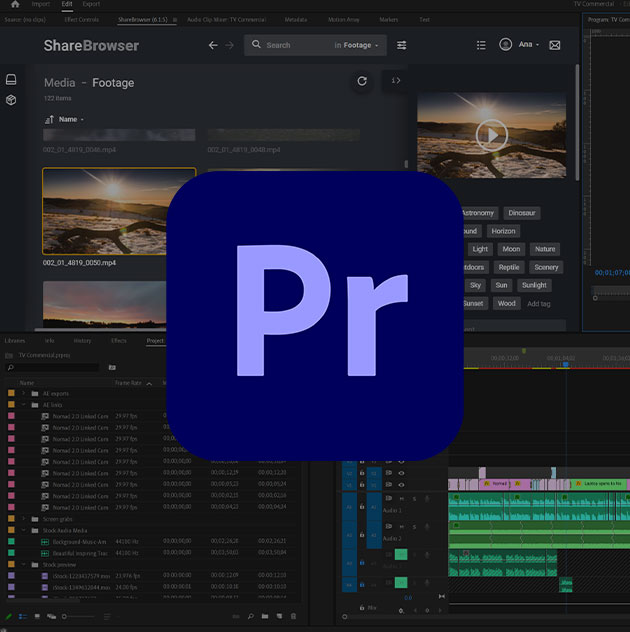Click the Horizon tag
The height and width of the screenshot is (632, 630).
(503, 231)
